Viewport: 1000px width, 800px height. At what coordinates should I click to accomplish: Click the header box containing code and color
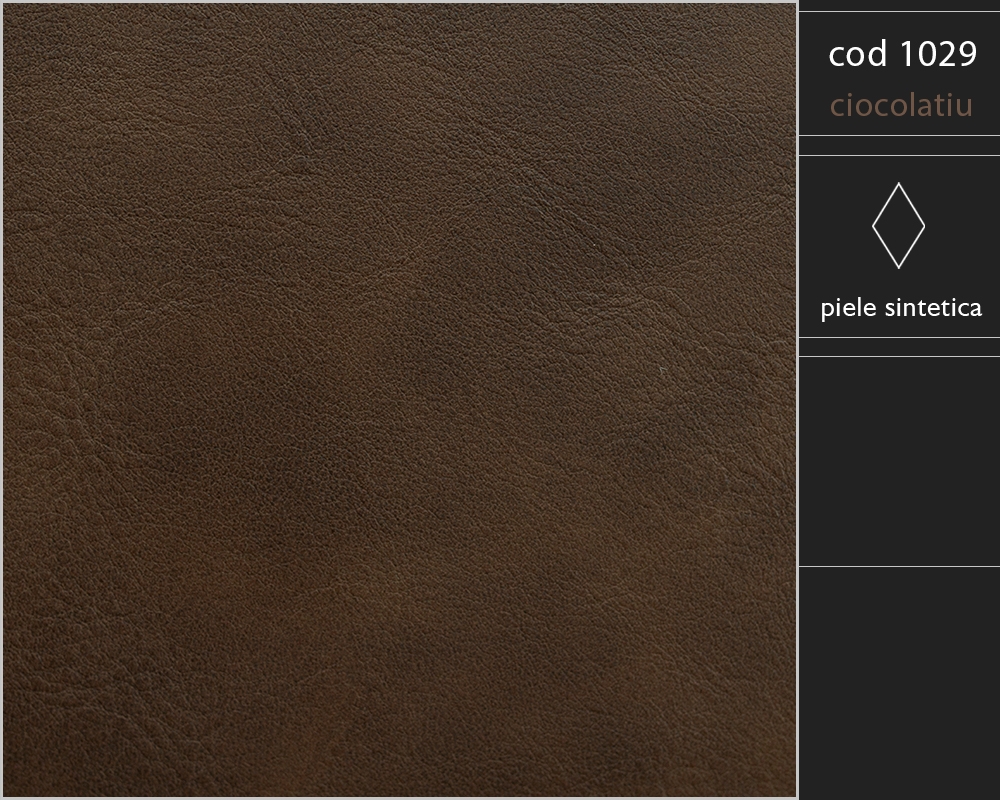(899, 73)
